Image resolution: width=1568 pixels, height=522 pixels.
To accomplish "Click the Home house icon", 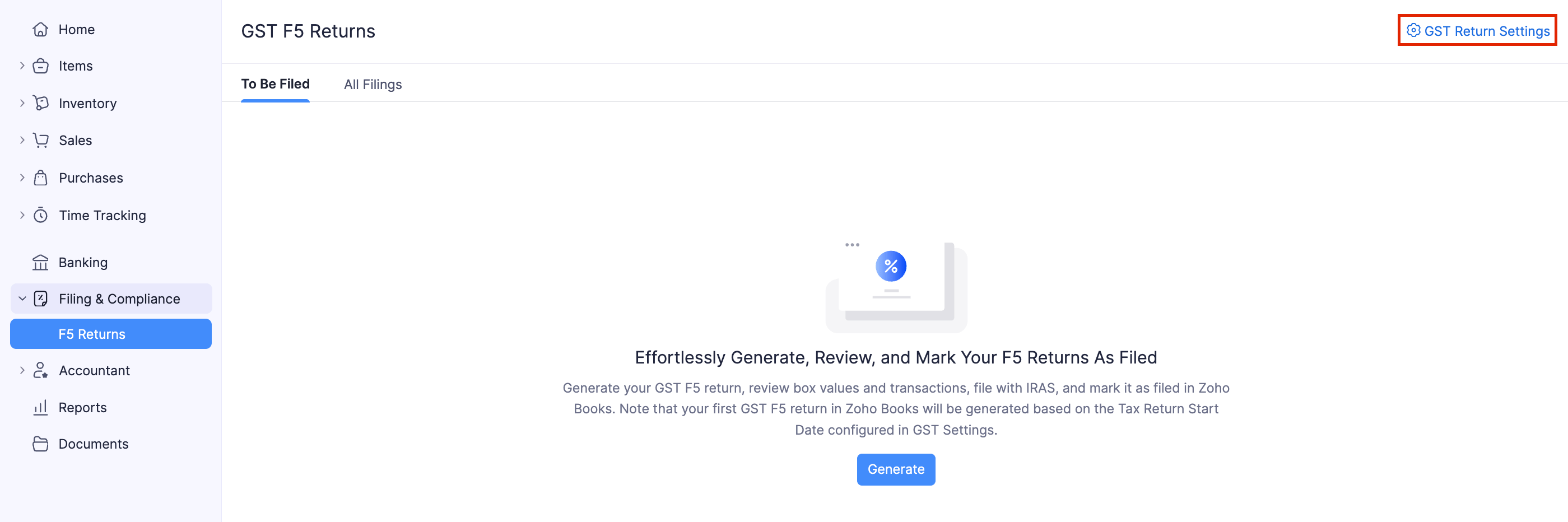I will click(x=40, y=29).
